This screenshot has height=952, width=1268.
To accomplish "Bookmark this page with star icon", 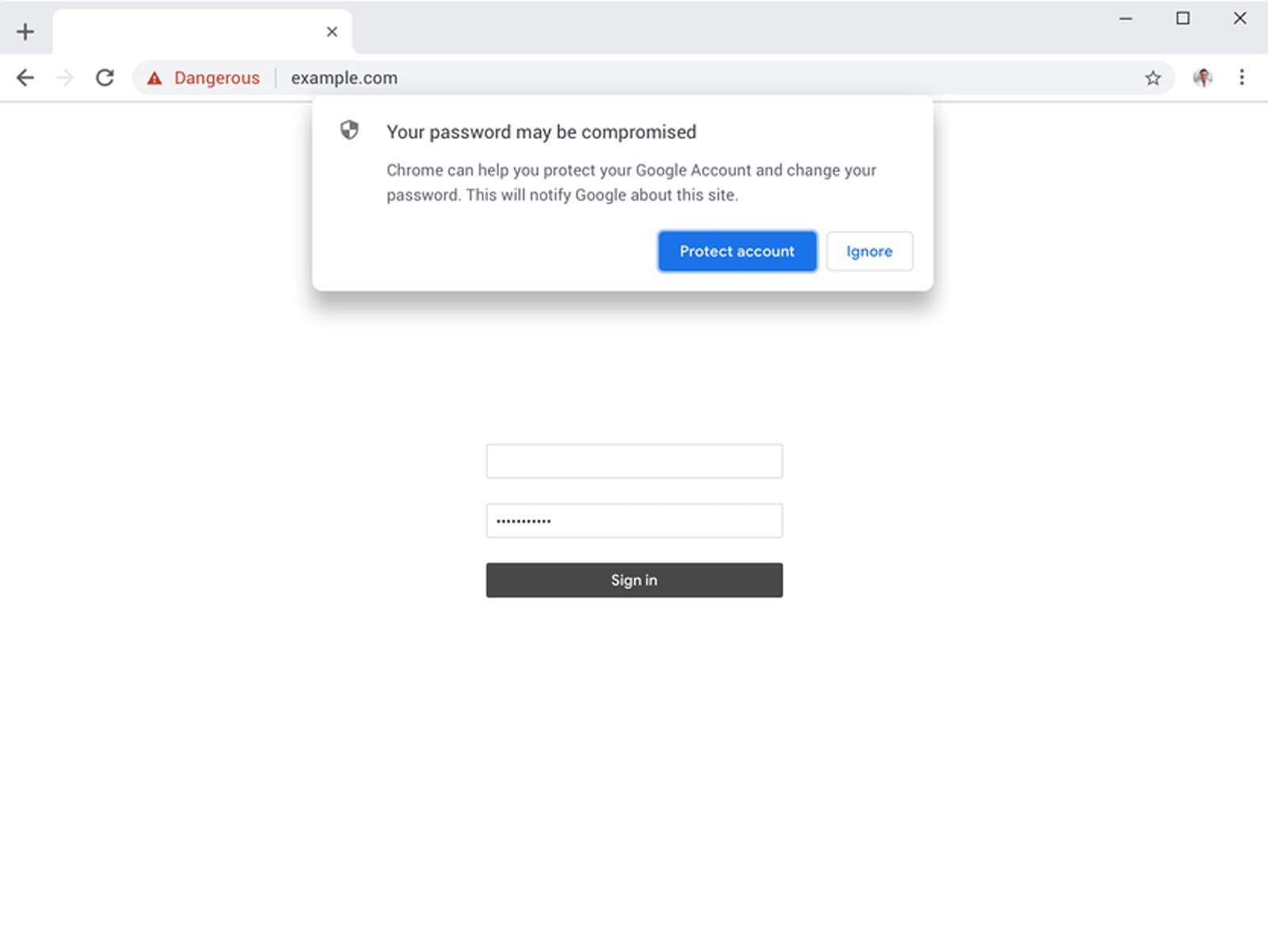I will 1153,78.
